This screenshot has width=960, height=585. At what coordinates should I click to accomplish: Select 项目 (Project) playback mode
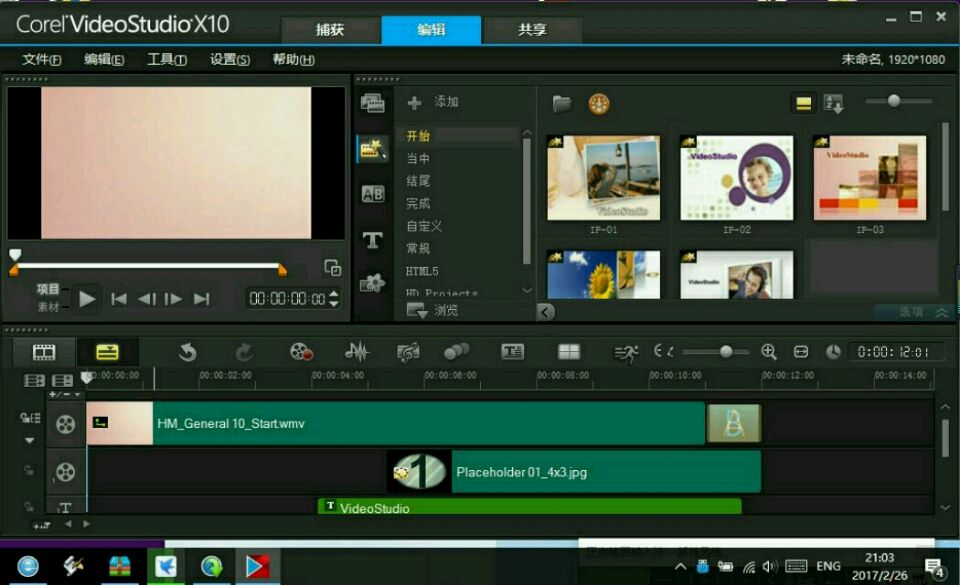[x=48, y=289]
